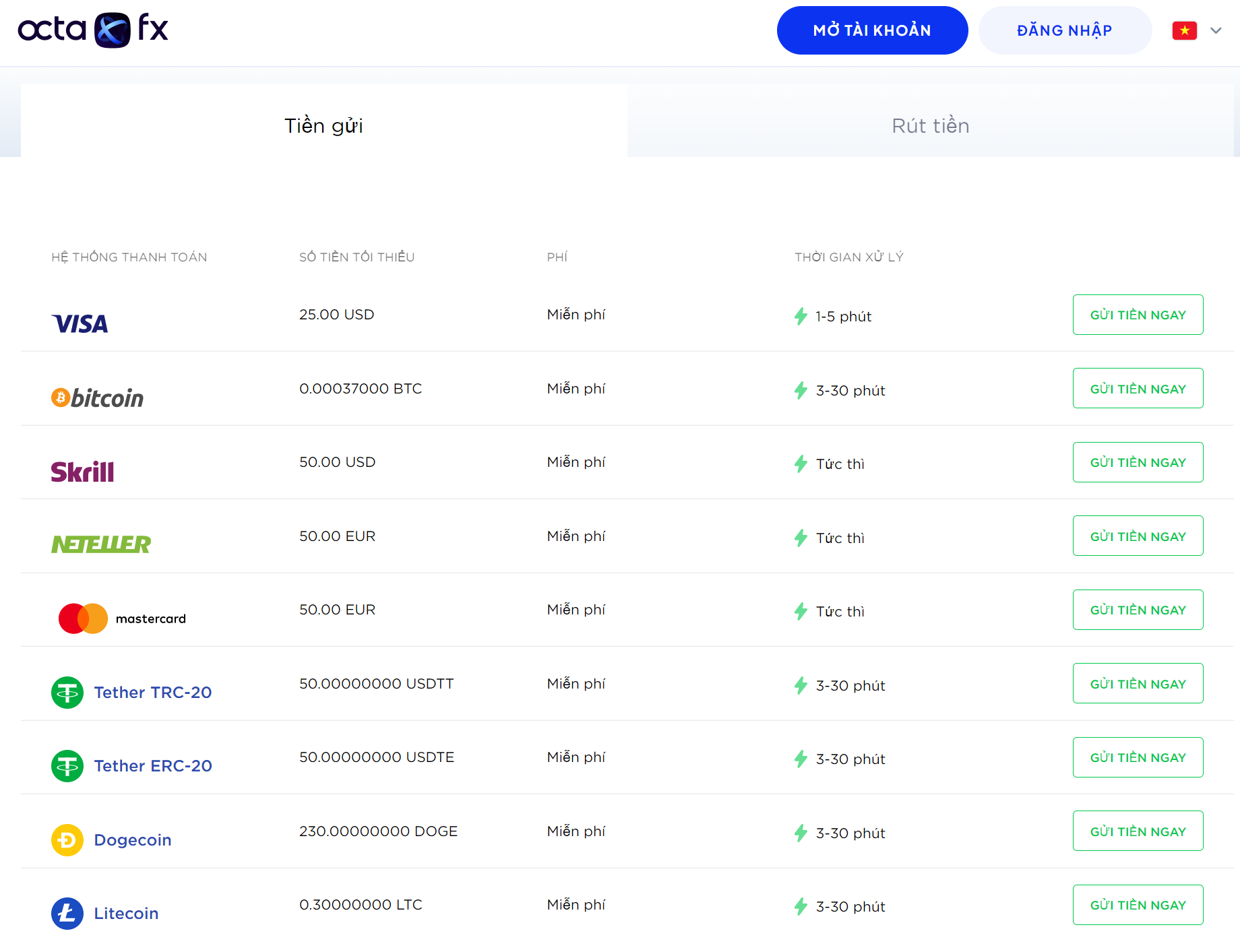The width and height of the screenshot is (1240, 952).
Task: Click the PHÍ column header
Action: [557, 257]
